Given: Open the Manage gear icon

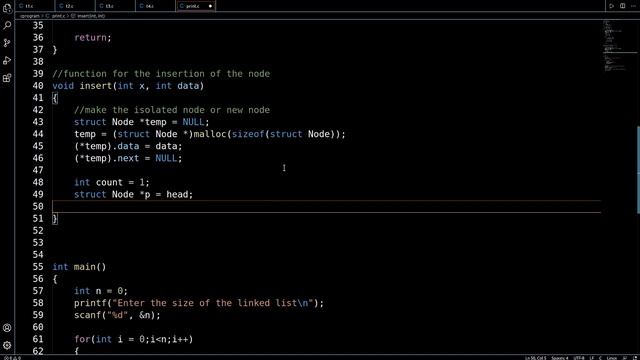Looking at the screenshot, I should pos(7,345).
